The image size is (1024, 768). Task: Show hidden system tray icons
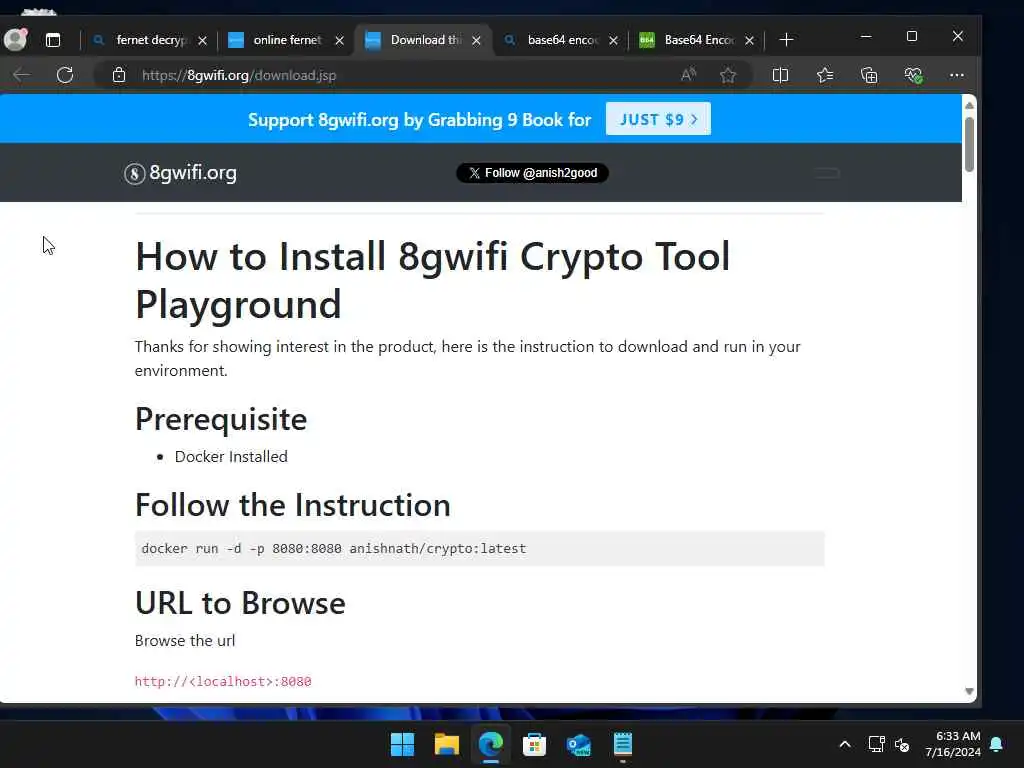(x=844, y=744)
